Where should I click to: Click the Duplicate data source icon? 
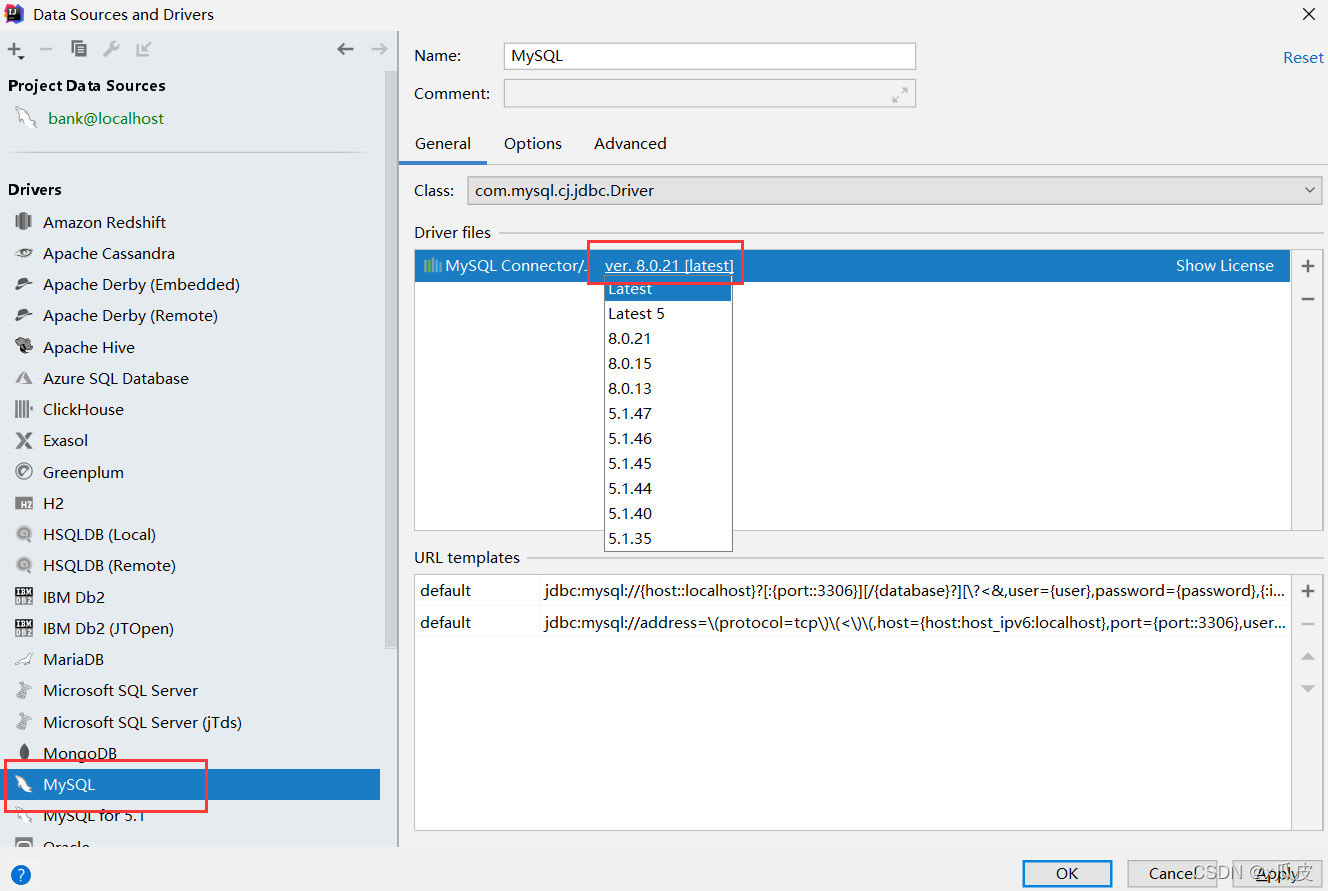79,48
